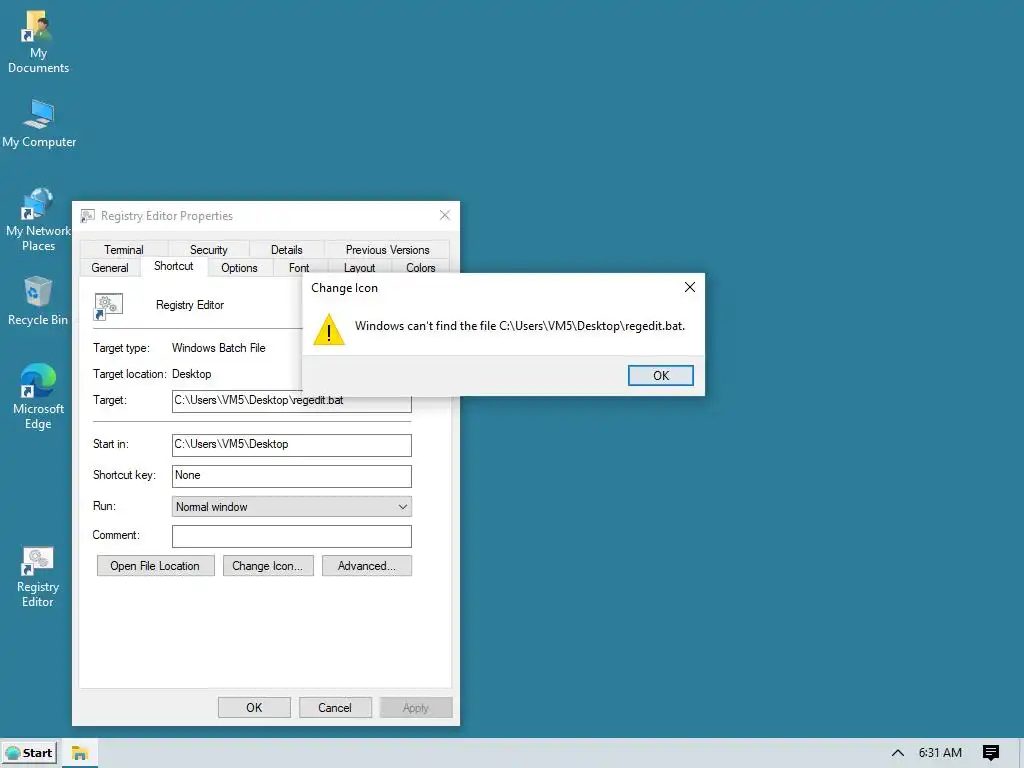Click Registry Editor Properties title bar icon

(88, 216)
